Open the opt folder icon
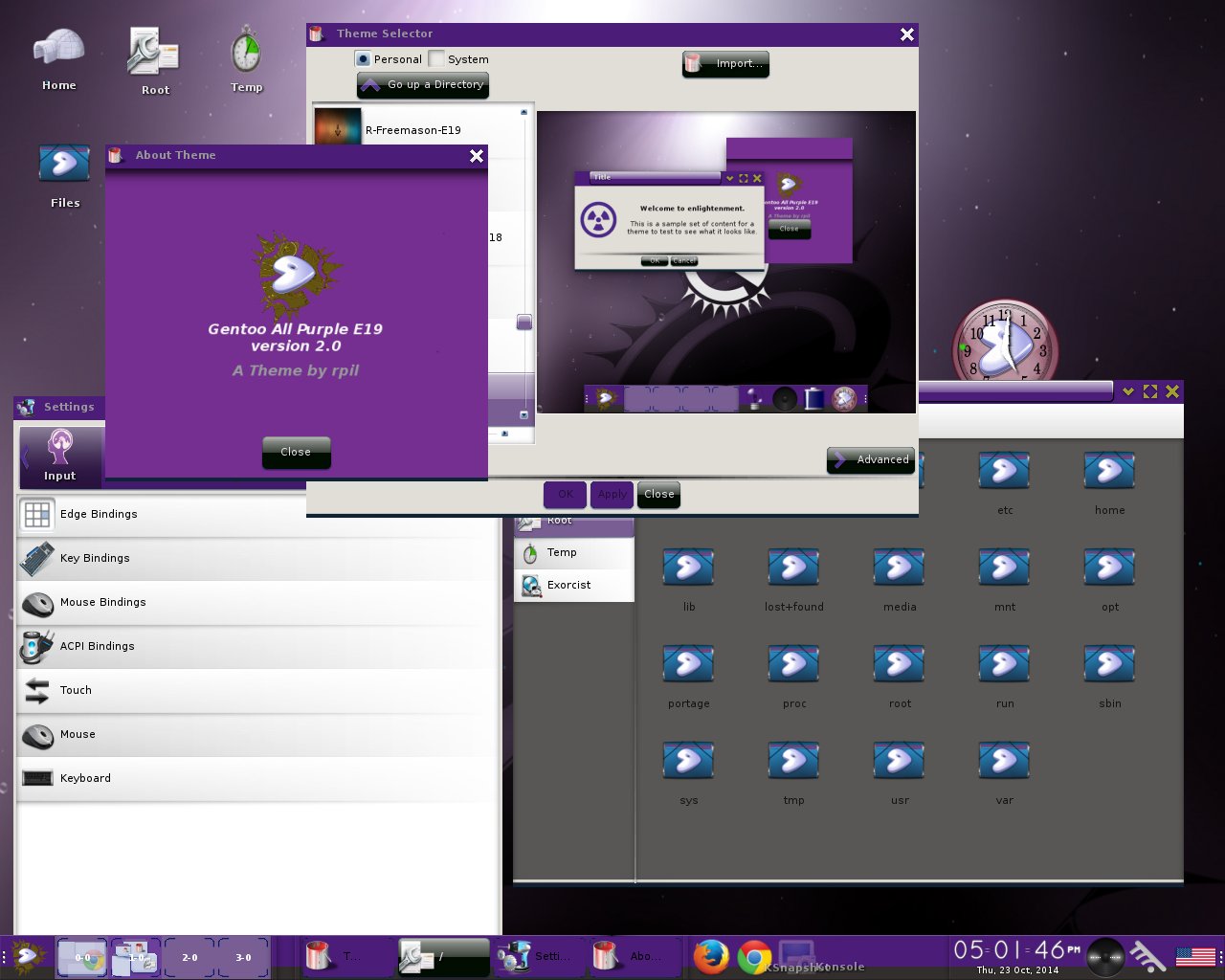Image resolution: width=1225 pixels, height=980 pixels. pyautogui.click(x=1109, y=567)
